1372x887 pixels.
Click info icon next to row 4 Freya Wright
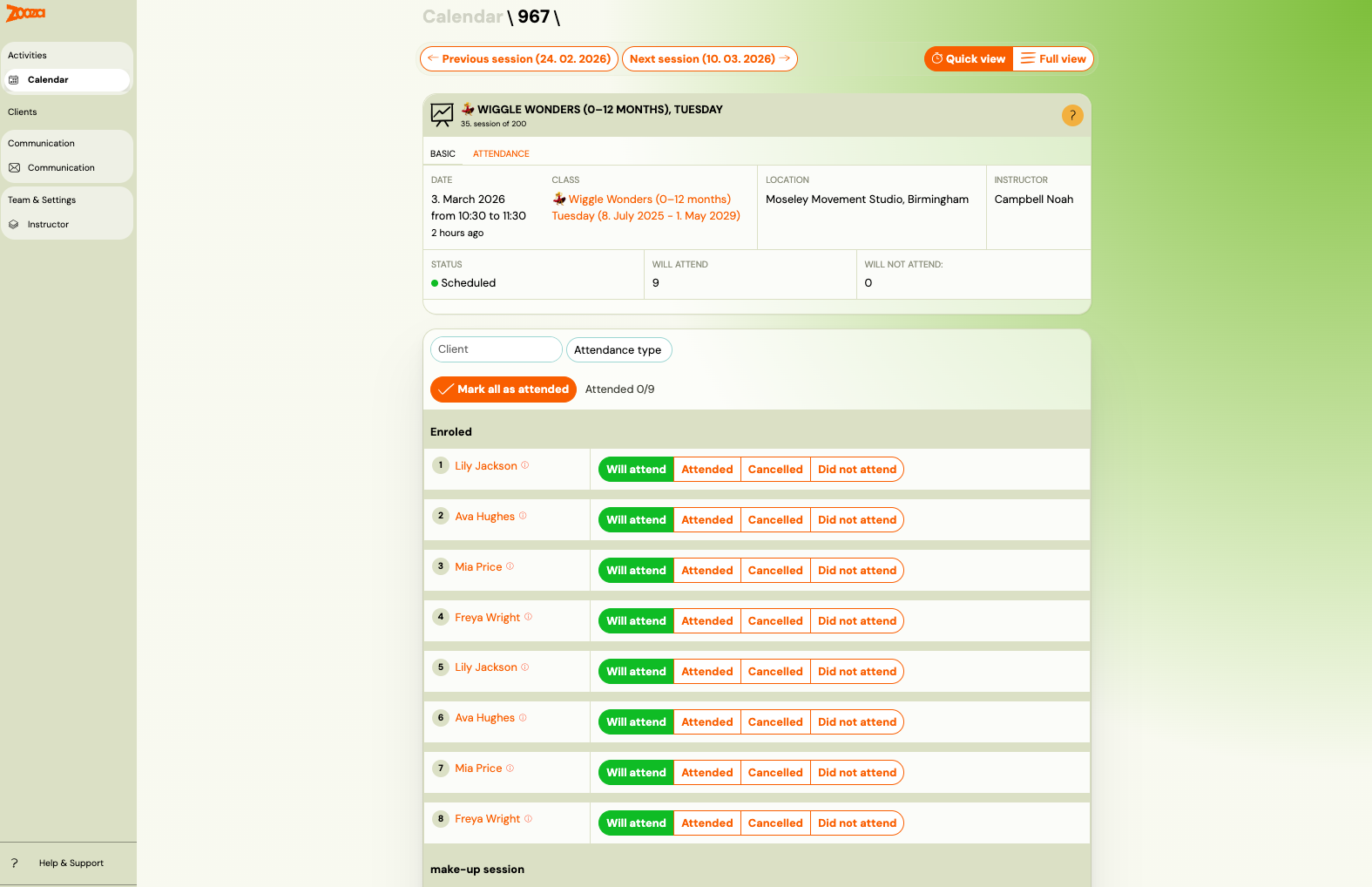pos(528,617)
